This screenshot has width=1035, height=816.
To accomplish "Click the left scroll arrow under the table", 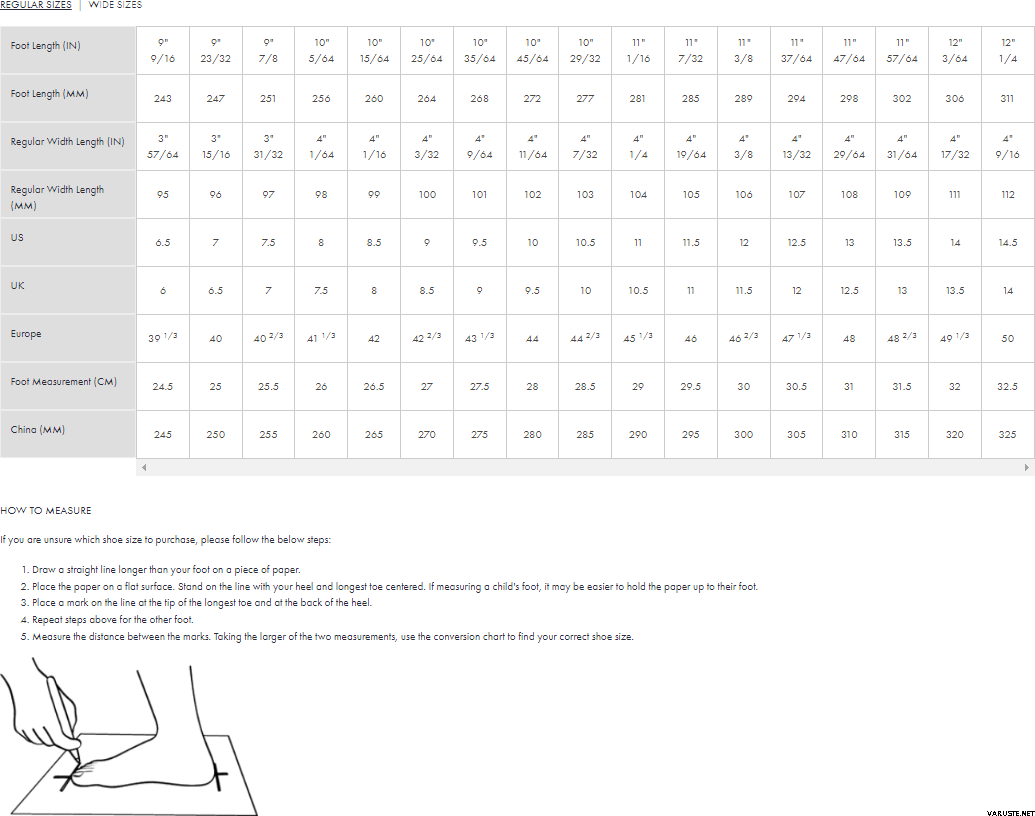I will (144, 467).
